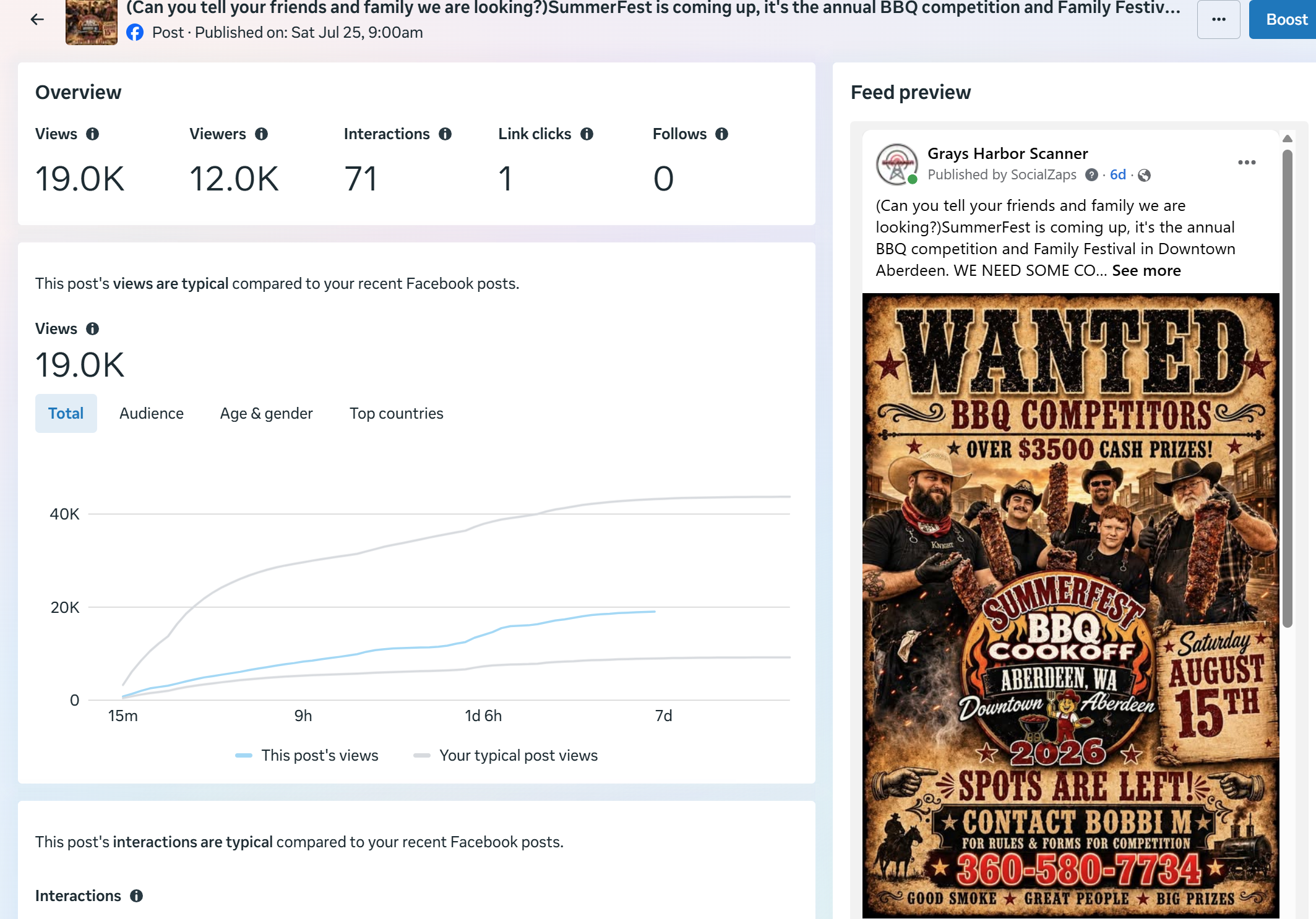
Task: Click the 'views are typical' summary sentence
Action: point(277,283)
